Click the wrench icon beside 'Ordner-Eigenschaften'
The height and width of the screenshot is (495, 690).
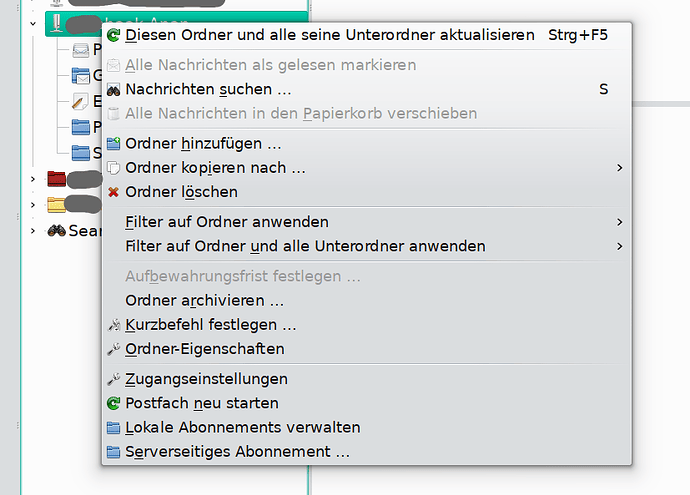(113, 349)
